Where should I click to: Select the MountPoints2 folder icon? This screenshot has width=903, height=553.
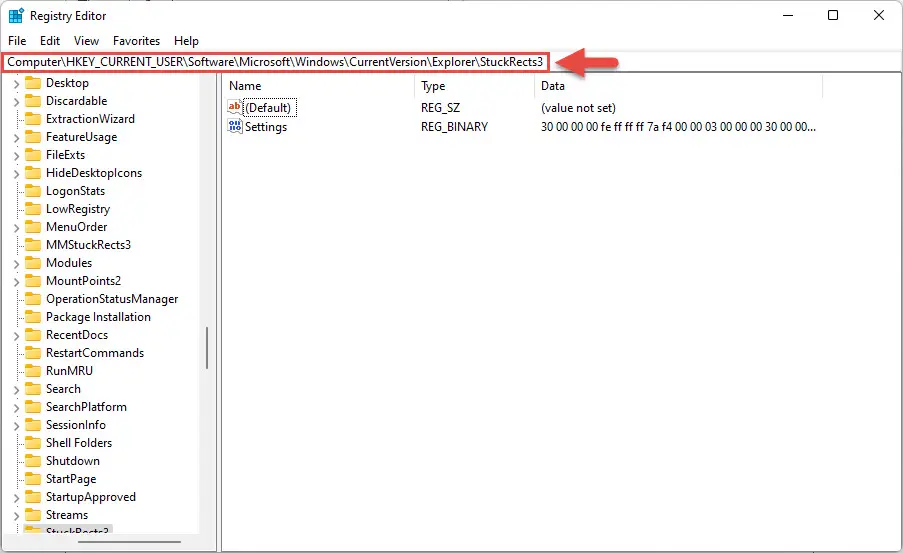click(x=33, y=281)
